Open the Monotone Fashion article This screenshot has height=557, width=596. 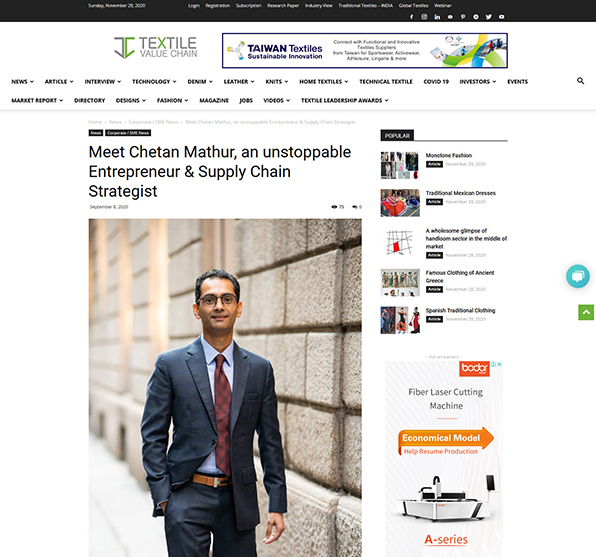449,156
